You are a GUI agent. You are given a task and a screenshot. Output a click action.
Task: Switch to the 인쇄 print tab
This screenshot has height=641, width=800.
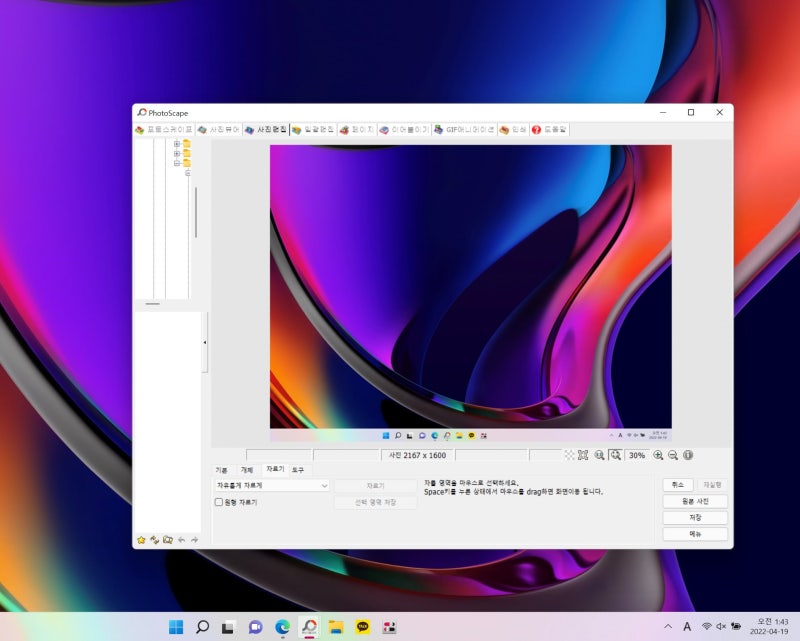pos(513,130)
